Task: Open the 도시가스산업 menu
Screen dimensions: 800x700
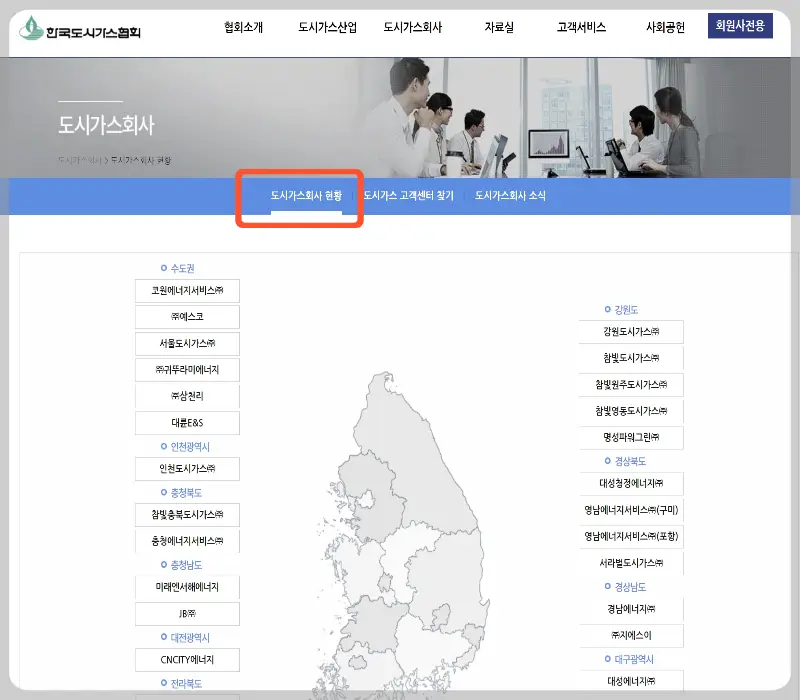Action: click(x=328, y=27)
